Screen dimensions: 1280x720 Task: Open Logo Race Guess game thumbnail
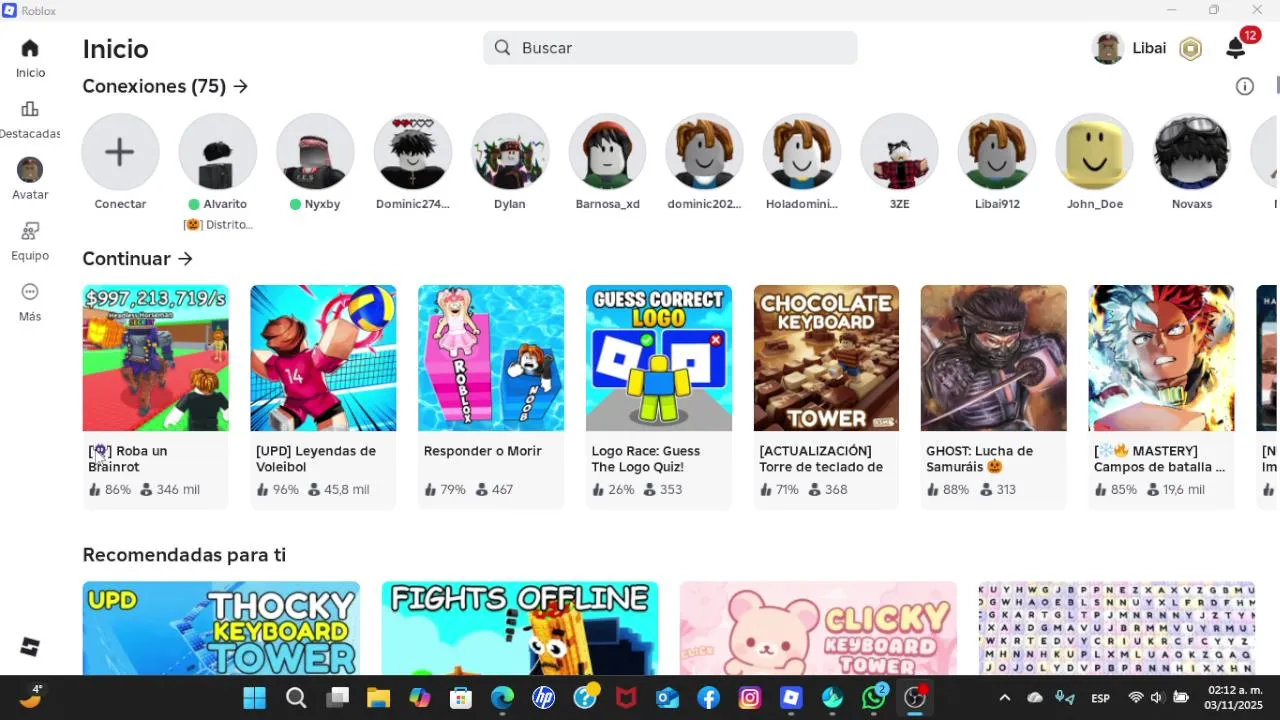point(658,358)
